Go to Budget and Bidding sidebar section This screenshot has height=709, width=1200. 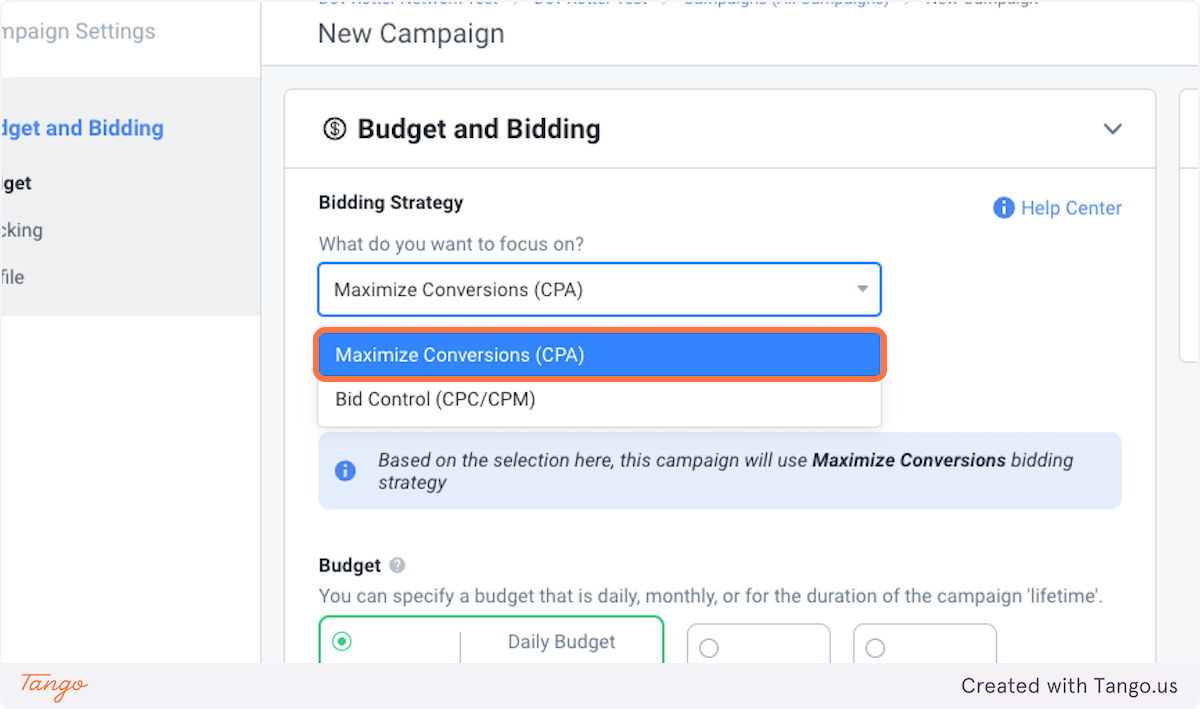point(82,128)
